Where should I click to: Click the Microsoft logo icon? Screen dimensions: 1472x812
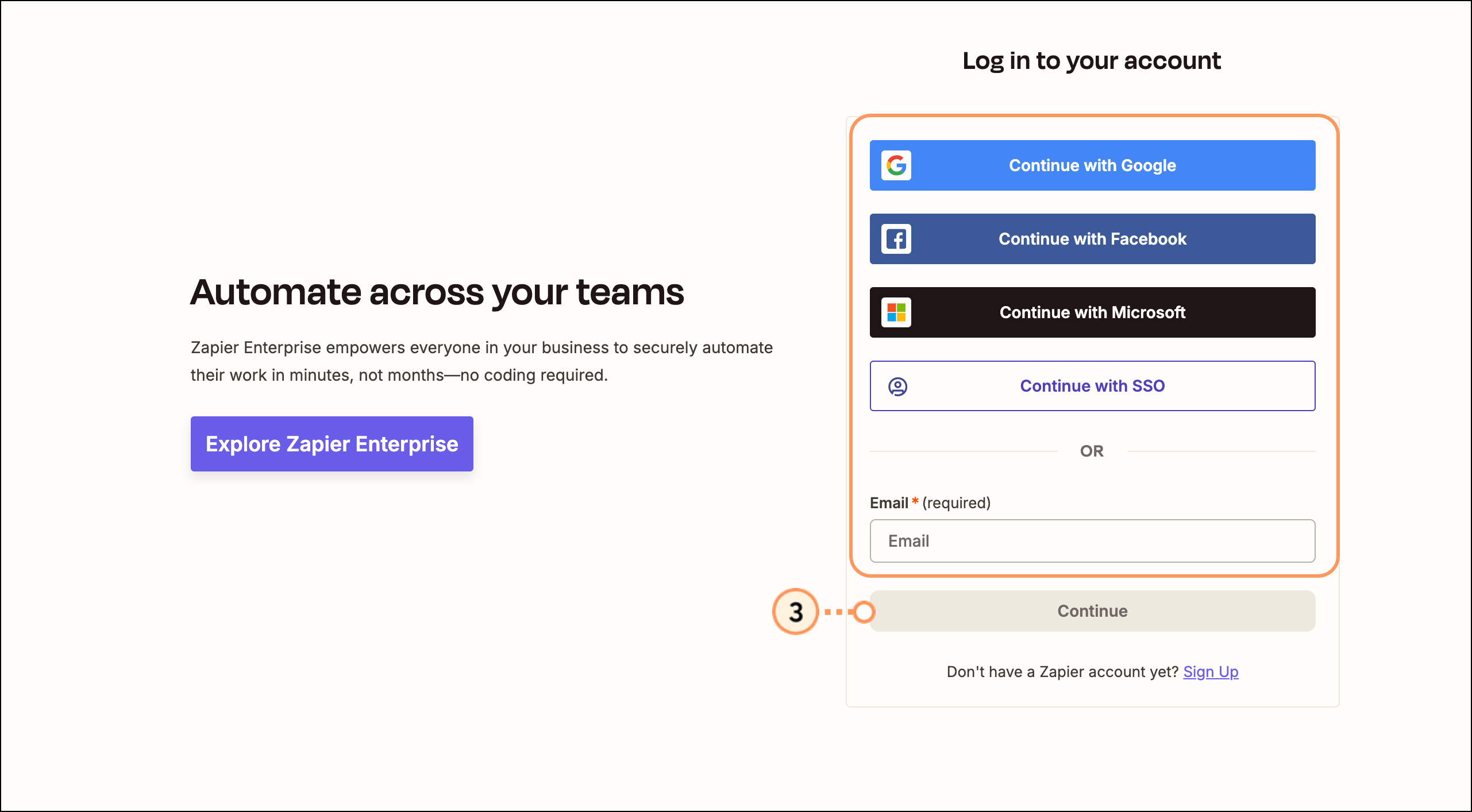click(896, 312)
